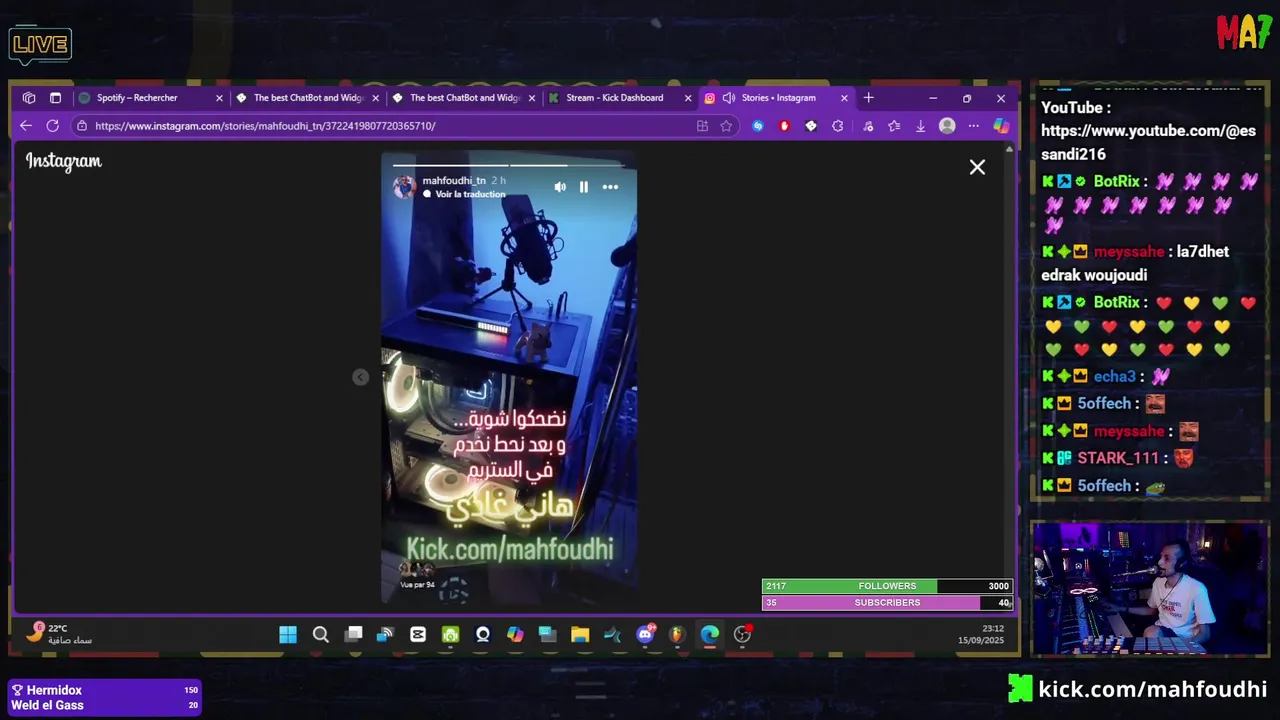Go to the previous story arrow
The height and width of the screenshot is (720, 1280).
pos(360,377)
